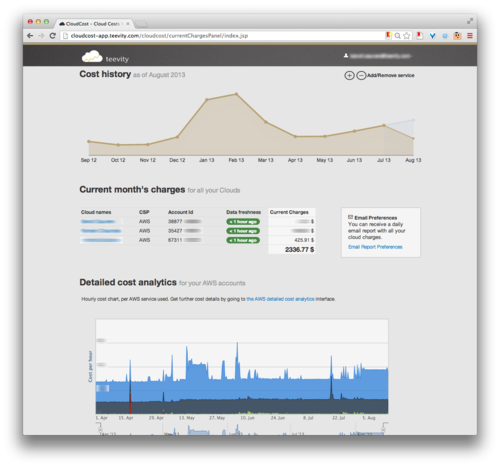Open the light blue circle extension
This screenshot has width=500, height=467.
(445, 36)
